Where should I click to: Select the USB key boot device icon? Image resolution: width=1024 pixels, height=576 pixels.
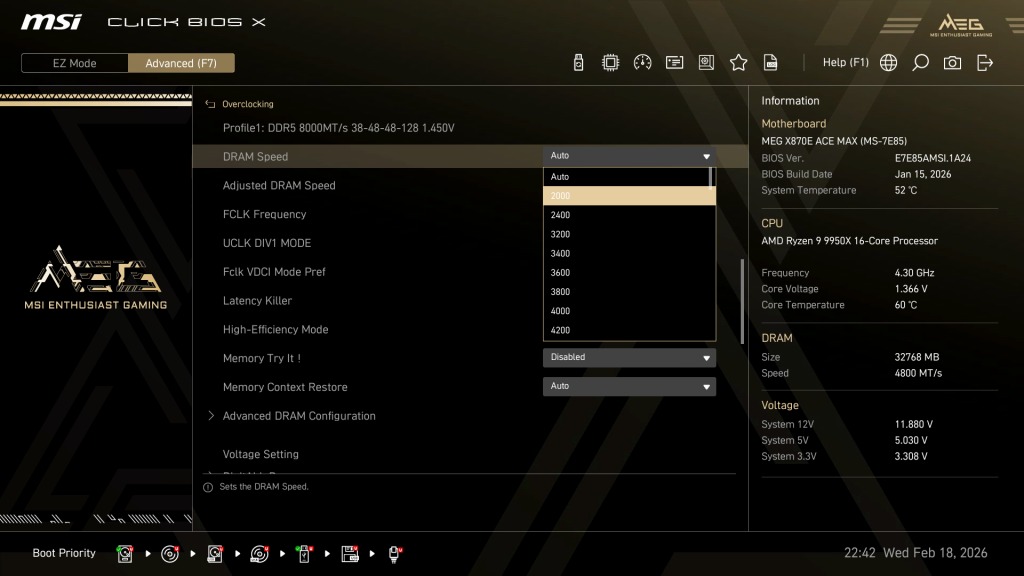pos(304,554)
